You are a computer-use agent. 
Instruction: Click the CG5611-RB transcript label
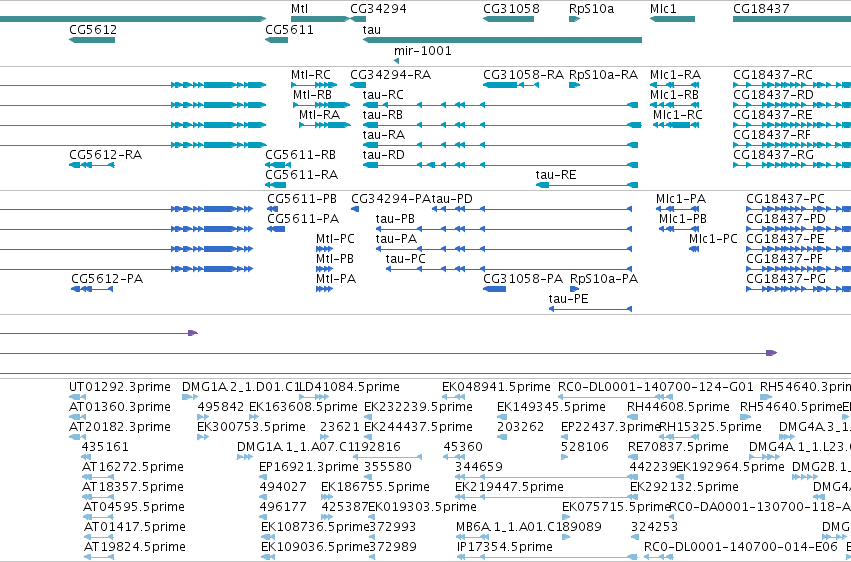click(x=300, y=155)
